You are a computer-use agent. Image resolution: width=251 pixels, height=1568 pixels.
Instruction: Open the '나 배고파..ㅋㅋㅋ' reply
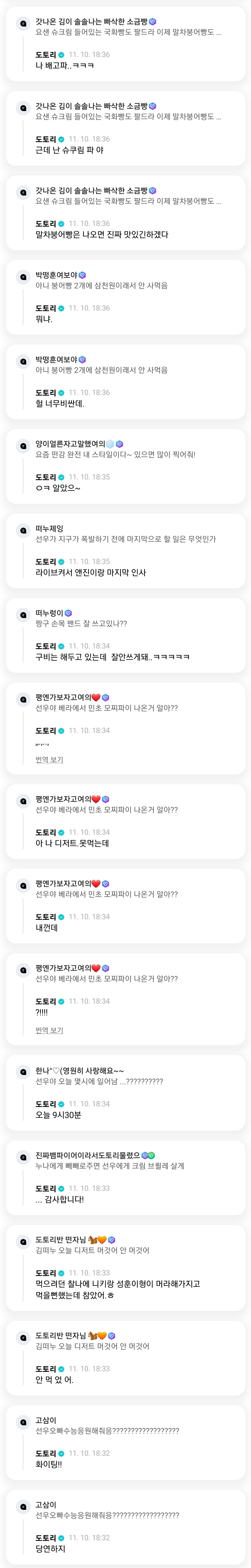point(64,65)
